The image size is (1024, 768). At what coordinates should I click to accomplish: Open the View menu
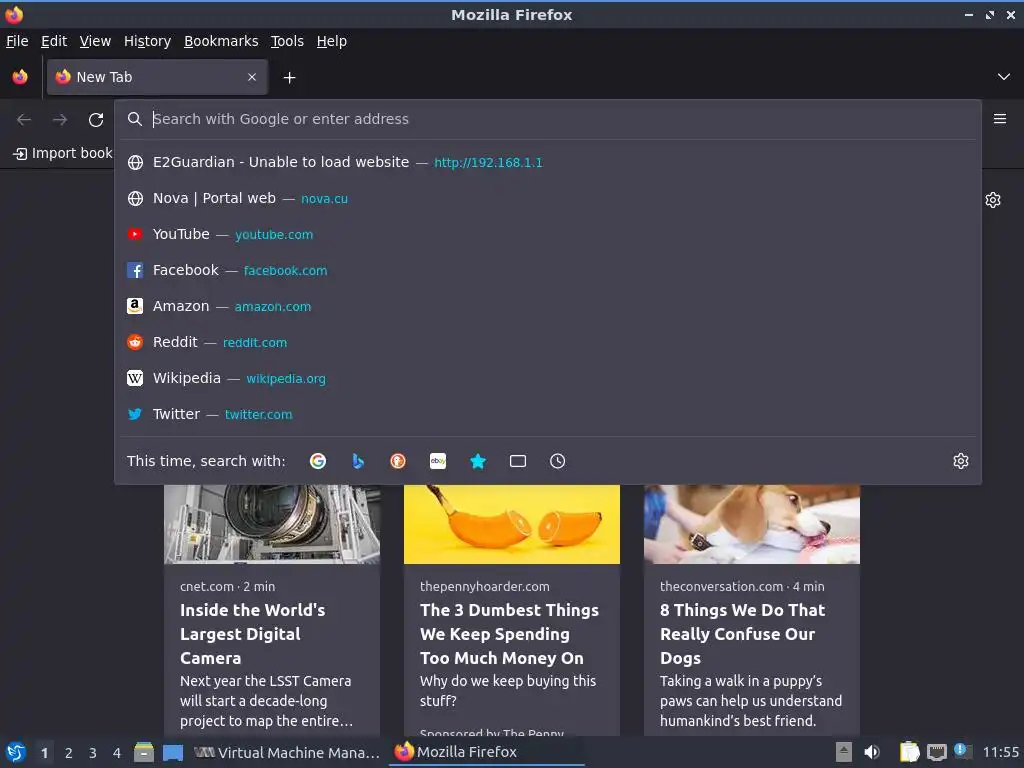(95, 41)
